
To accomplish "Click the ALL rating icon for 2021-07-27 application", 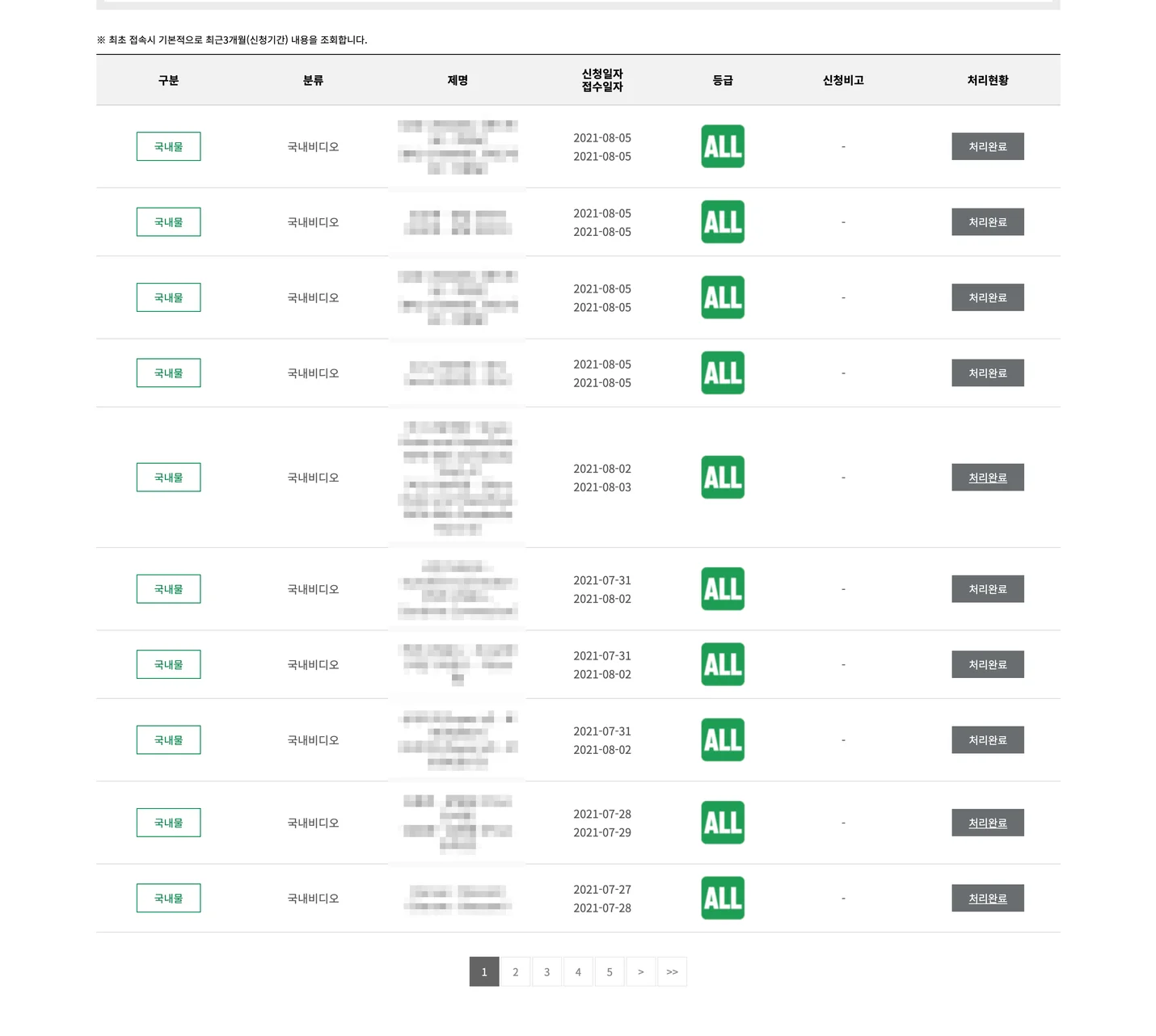I will (723, 898).
